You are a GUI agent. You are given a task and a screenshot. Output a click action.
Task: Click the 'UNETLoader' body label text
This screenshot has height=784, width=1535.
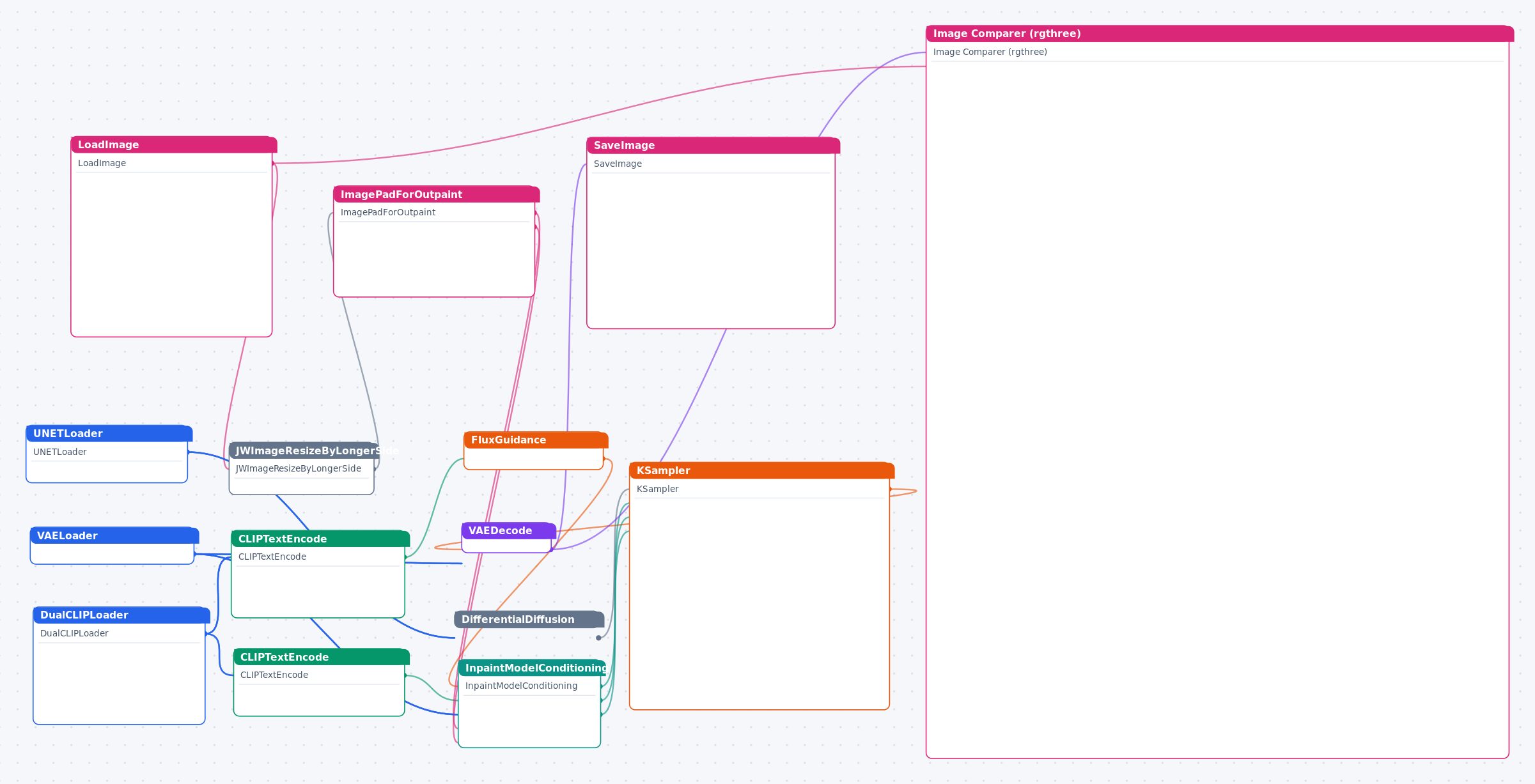(59, 452)
